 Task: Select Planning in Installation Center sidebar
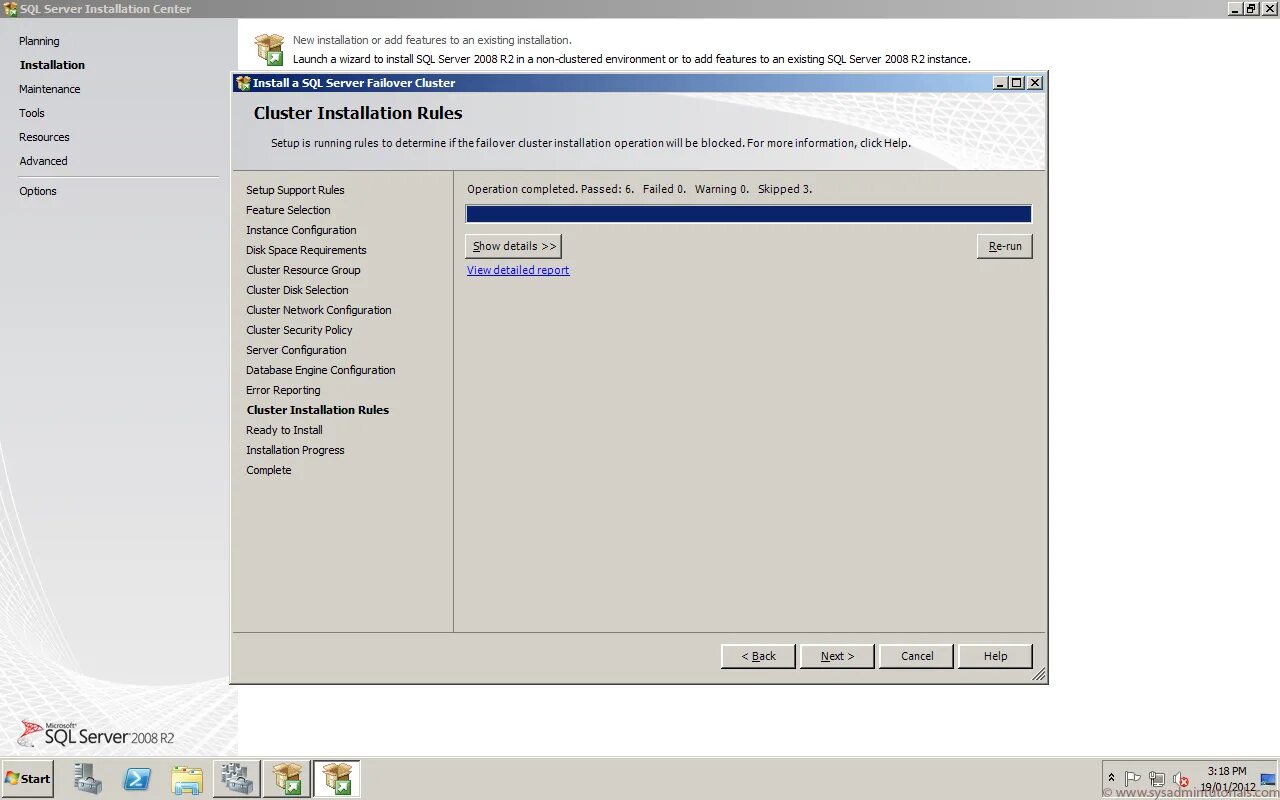[39, 41]
